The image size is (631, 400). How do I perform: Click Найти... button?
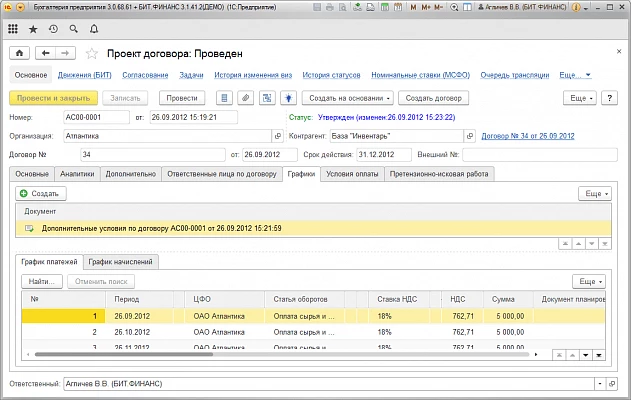click(x=41, y=281)
